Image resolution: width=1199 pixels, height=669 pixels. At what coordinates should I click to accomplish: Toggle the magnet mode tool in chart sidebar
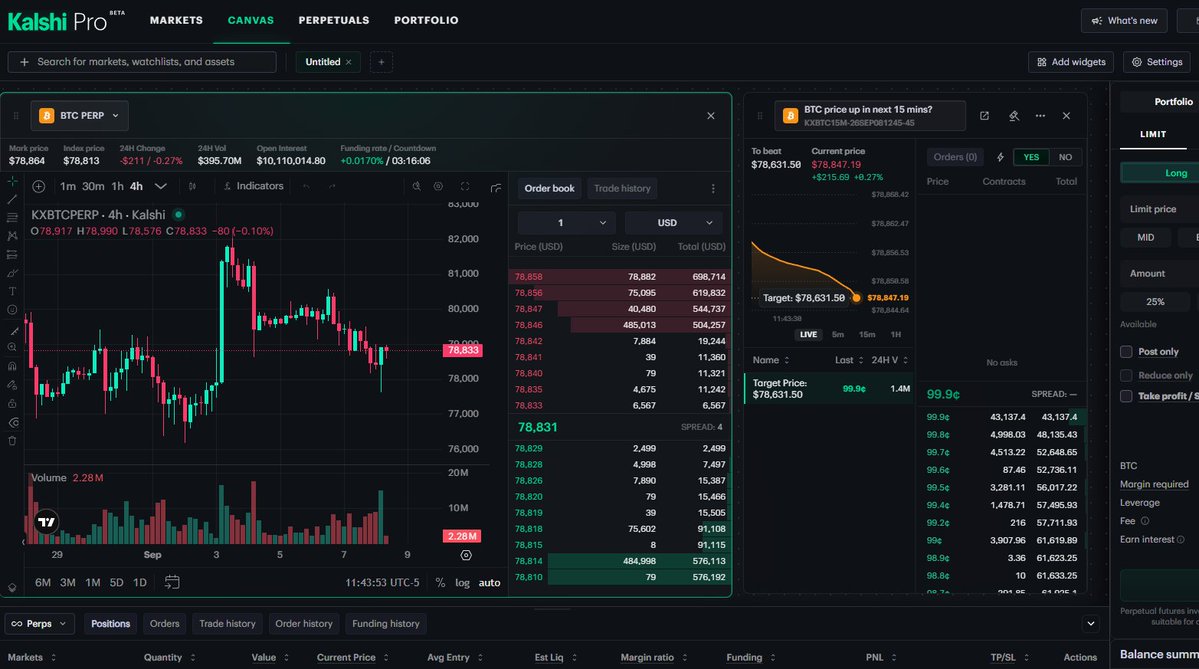tap(12, 366)
